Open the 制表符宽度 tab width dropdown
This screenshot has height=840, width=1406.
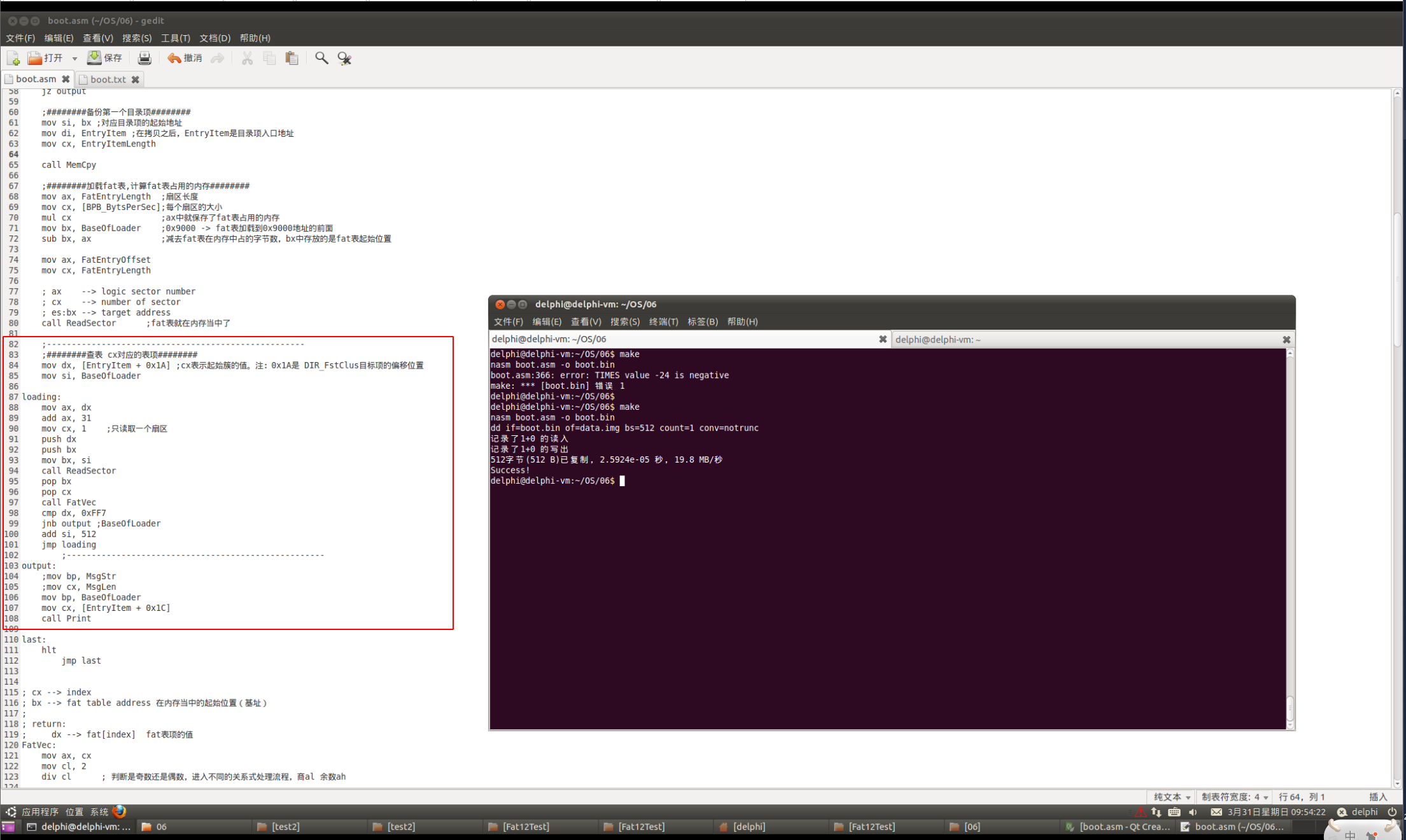point(1234,797)
